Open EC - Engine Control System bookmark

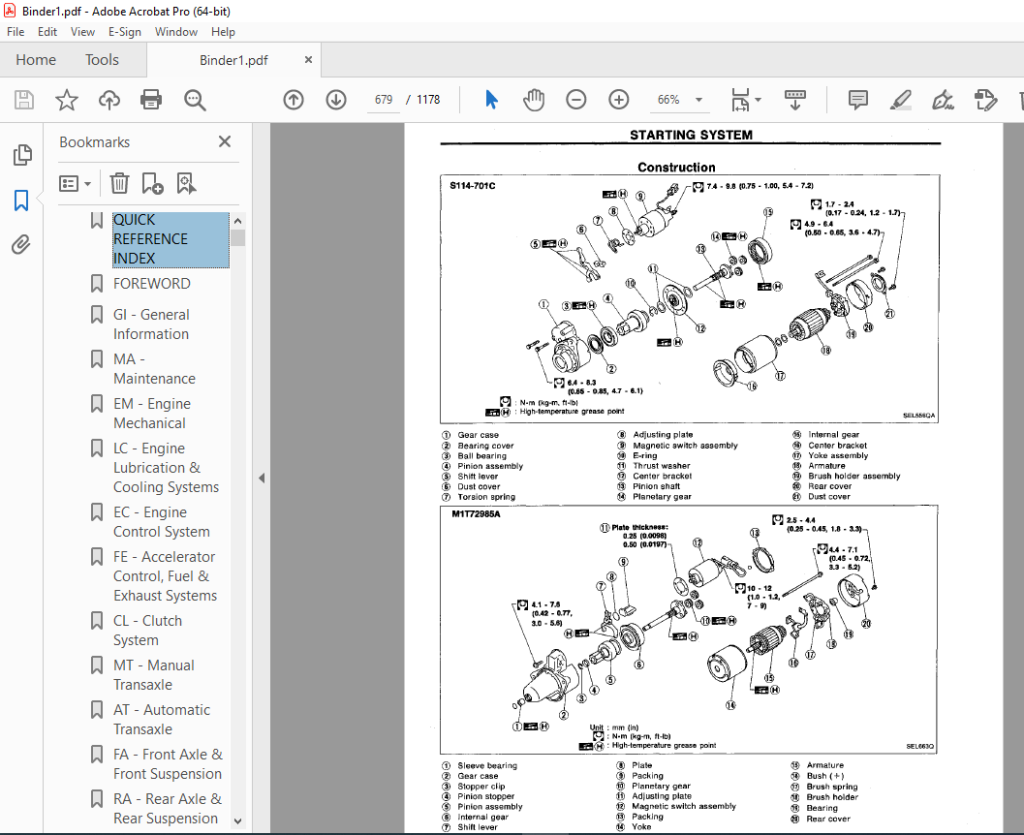(x=161, y=522)
